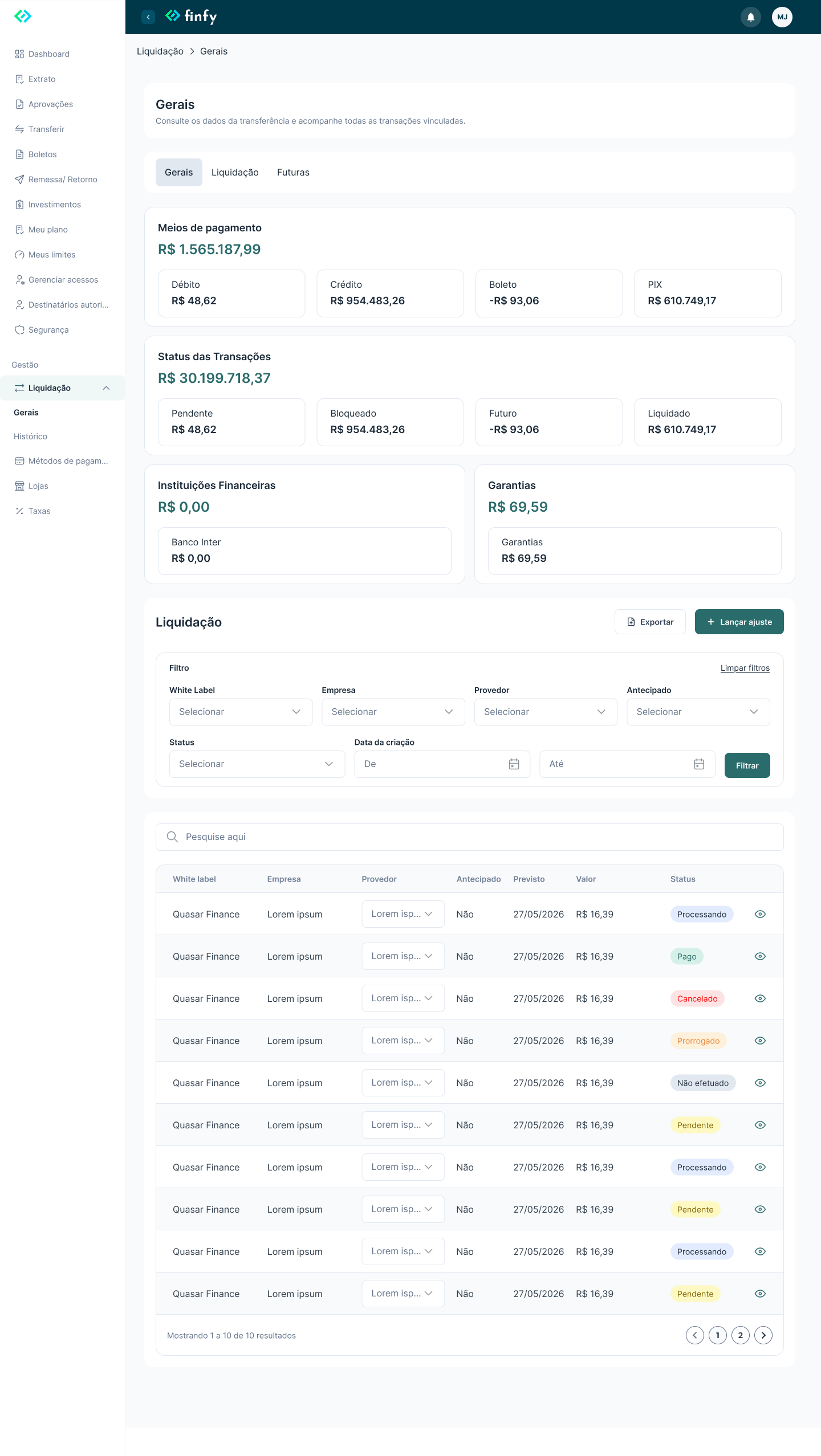This screenshot has height=1456, width=821.
Task: Click the 'Pesquise aqui' search field
Action: tap(470, 837)
